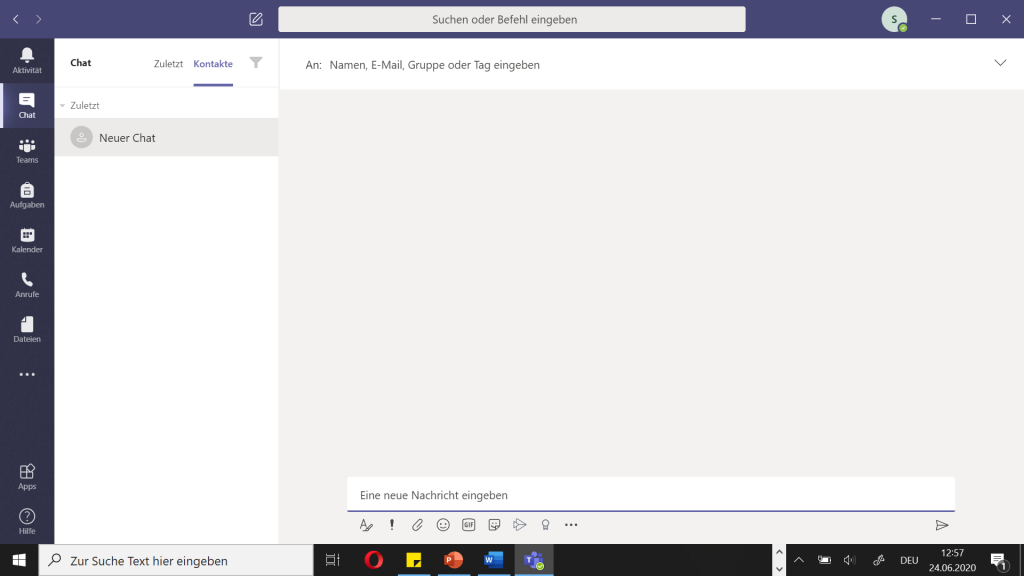The width and height of the screenshot is (1024, 576).
Task: Open the chat filter funnel icon
Action: click(256, 63)
